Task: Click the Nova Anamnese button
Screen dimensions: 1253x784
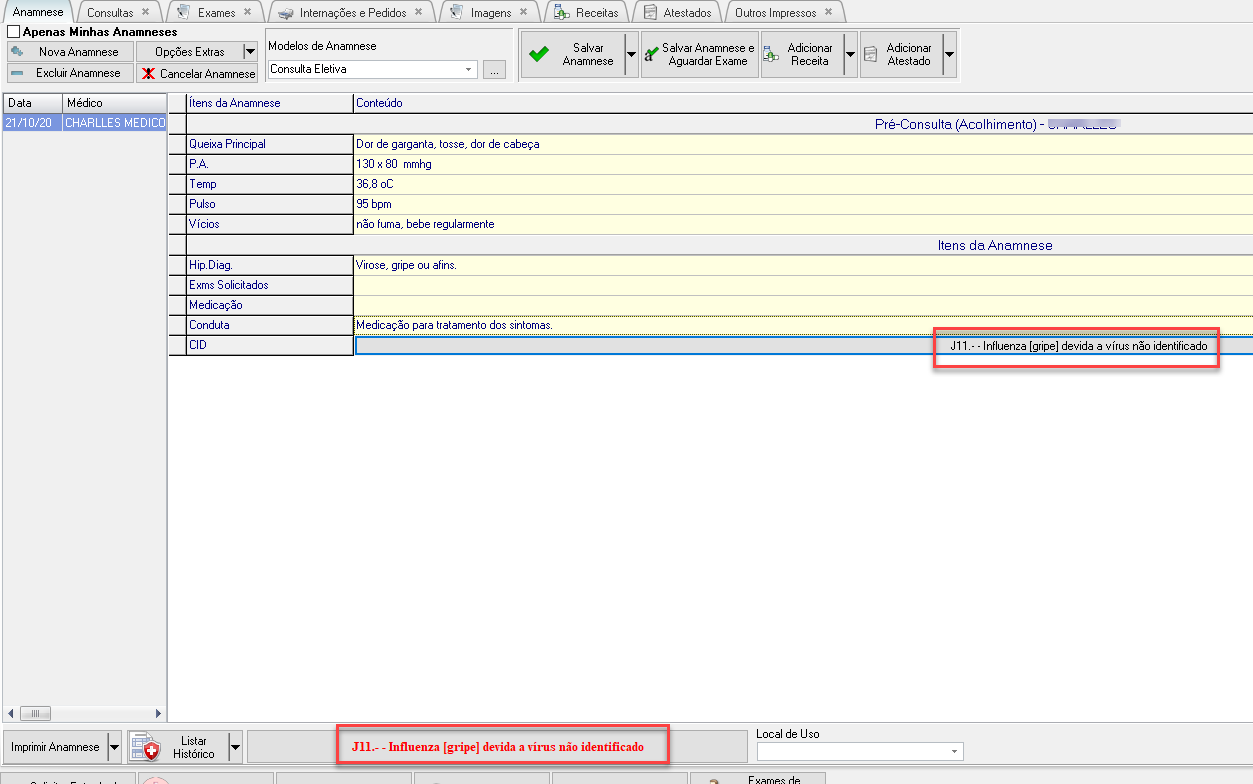Action: coord(68,52)
